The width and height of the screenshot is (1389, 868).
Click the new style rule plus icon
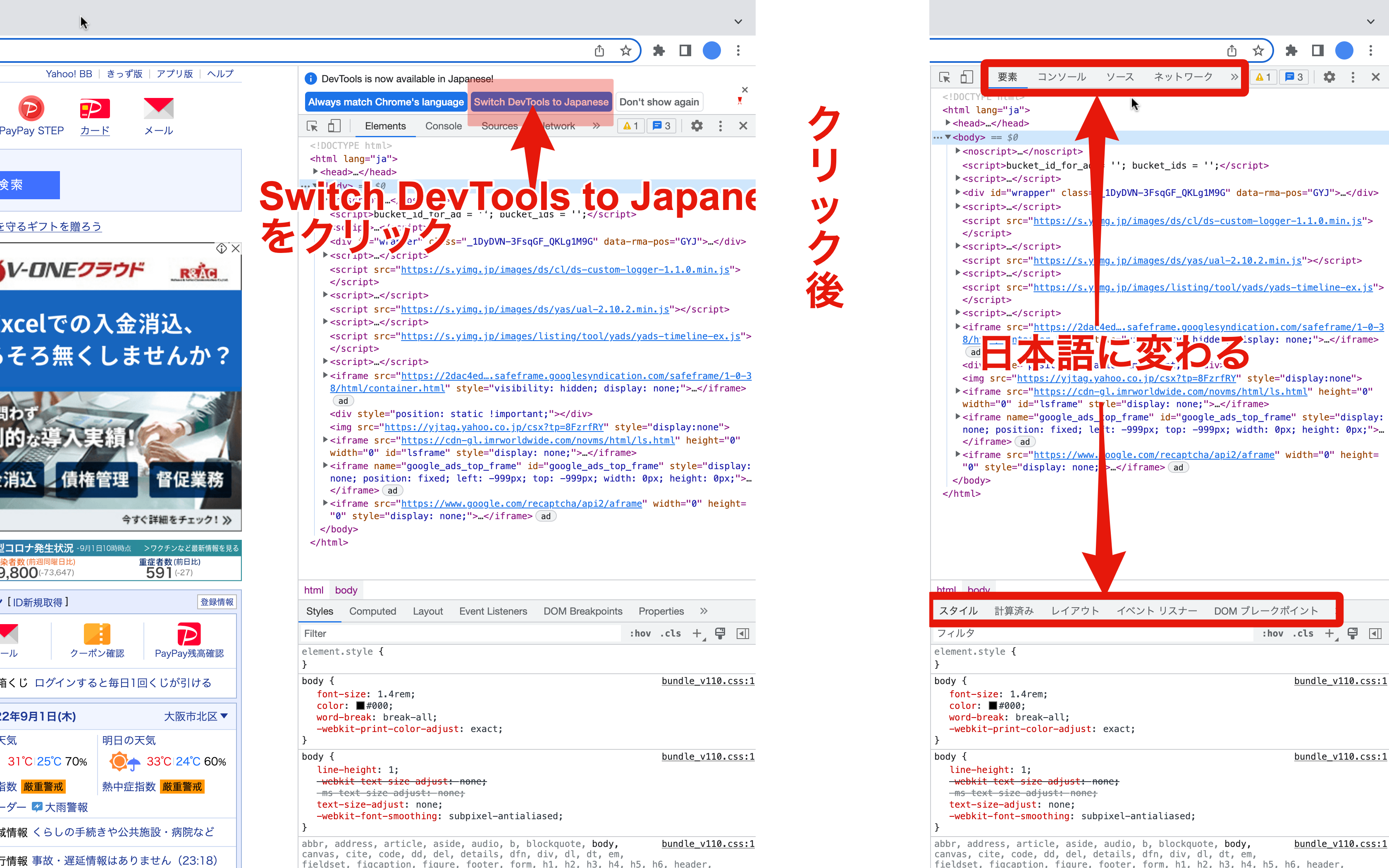tap(697, 633)
